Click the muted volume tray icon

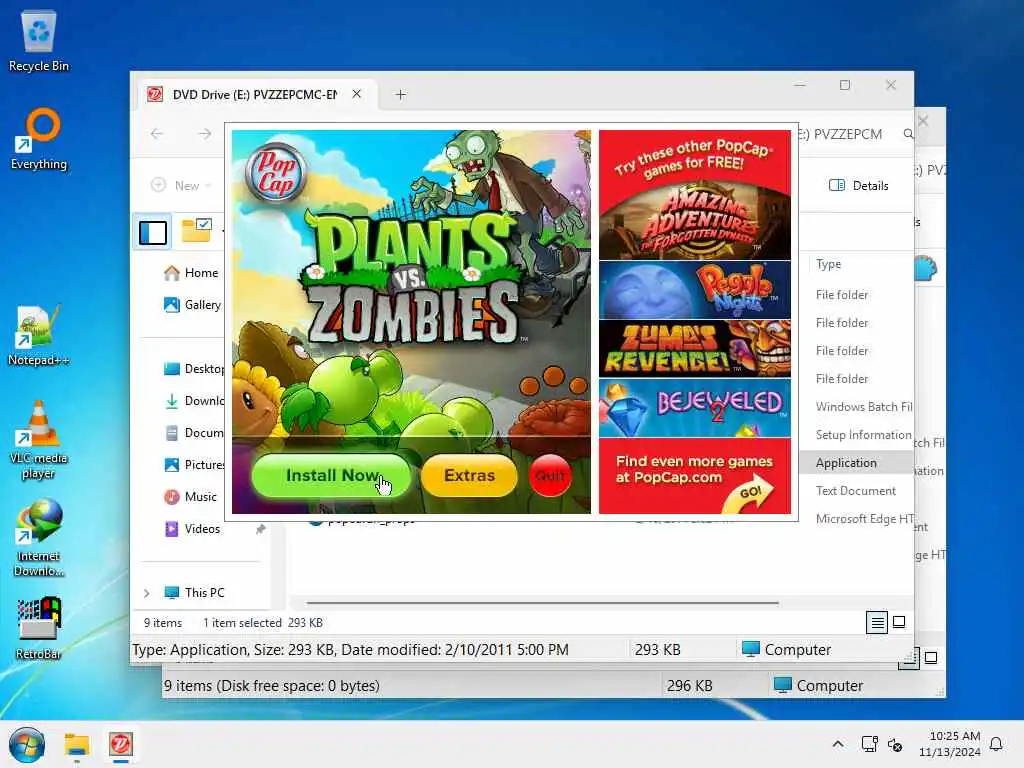coord(895,744)
